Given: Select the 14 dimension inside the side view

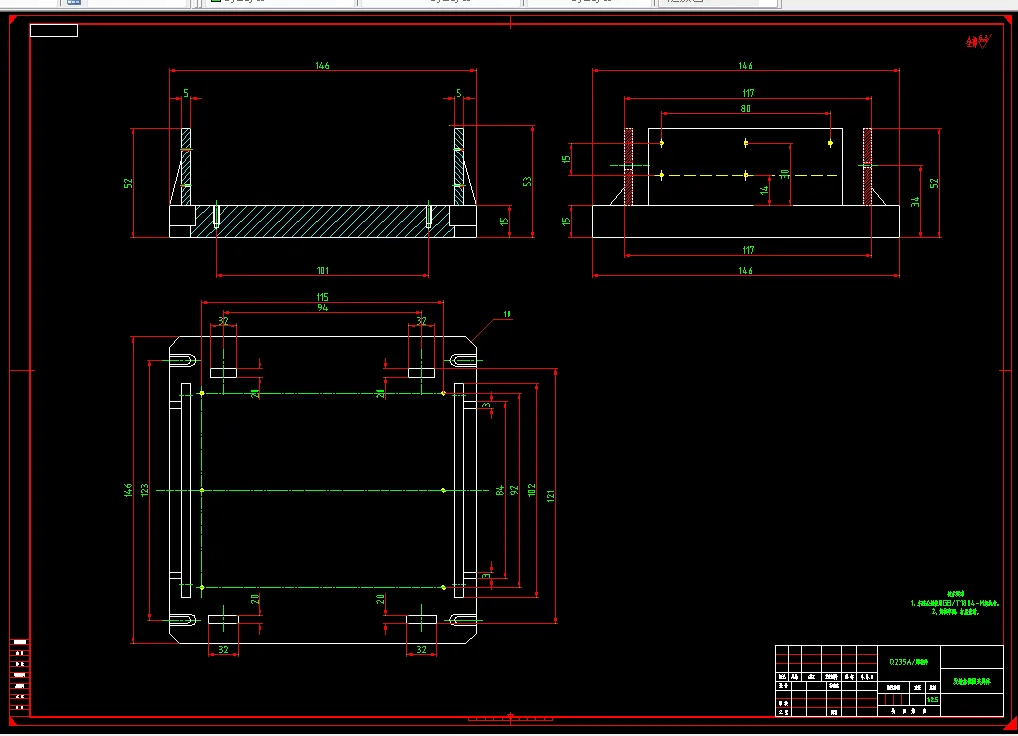Looking at the screenshot, I should [x=764, y=190].
